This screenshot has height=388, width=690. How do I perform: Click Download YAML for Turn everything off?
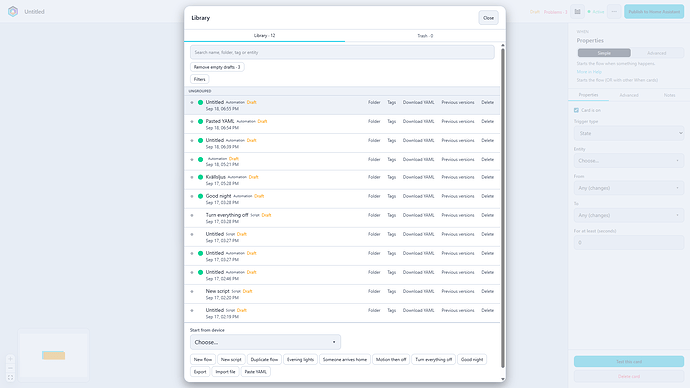click(x=418, y=216)
